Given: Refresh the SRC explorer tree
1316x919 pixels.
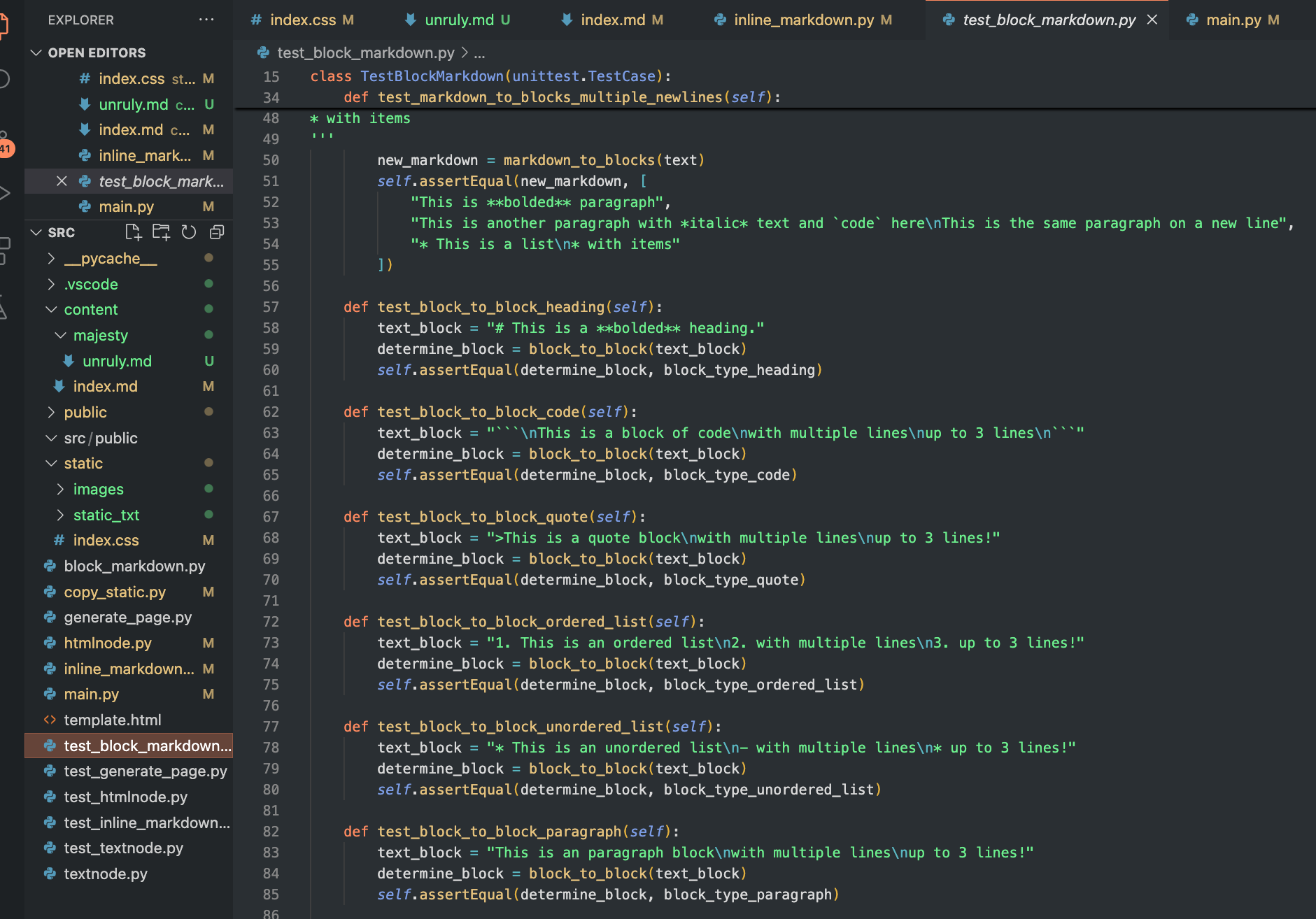Looking at the screenshot, I should point(189,232).
